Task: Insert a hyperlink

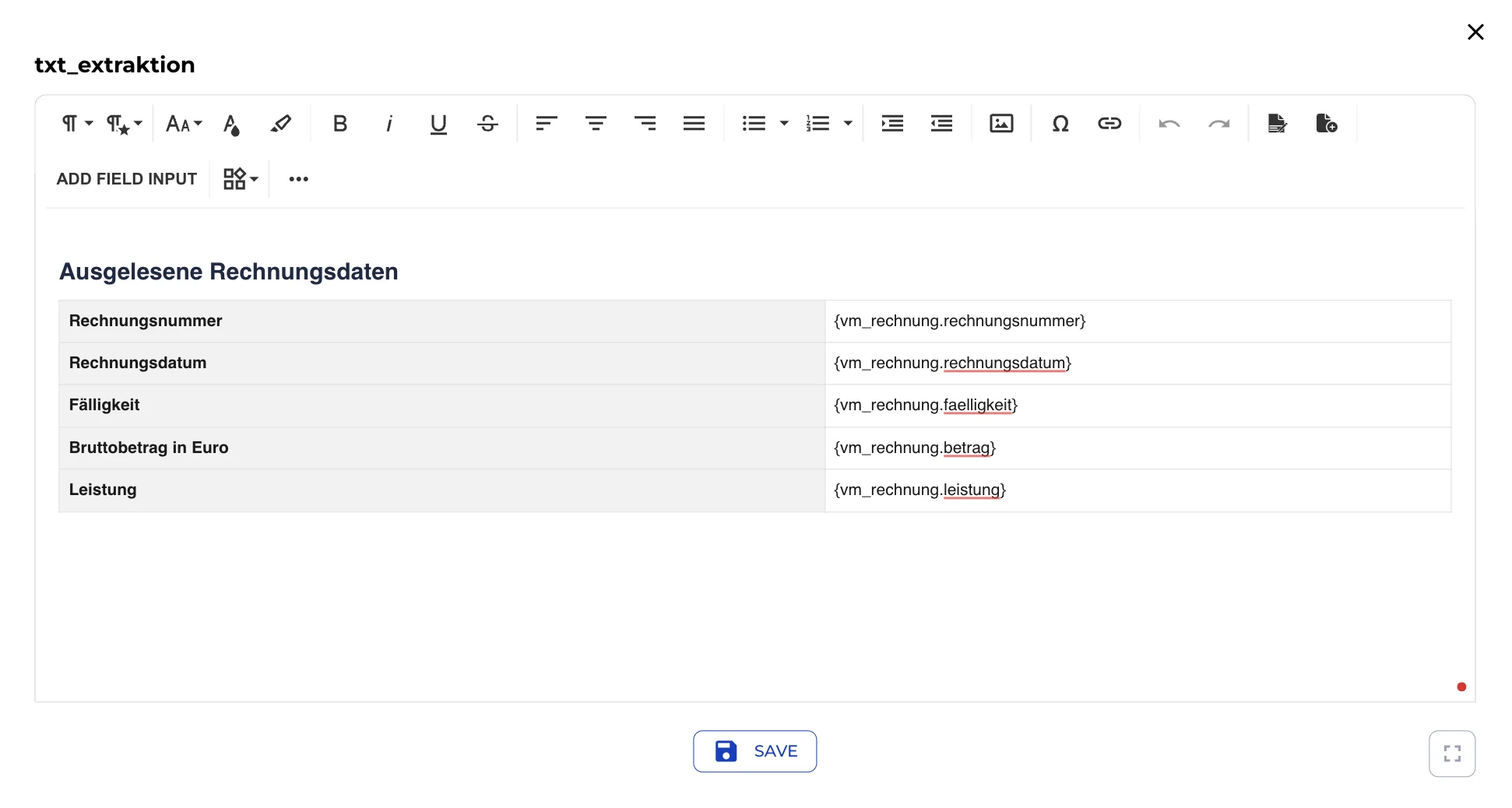Action: (x=1109, y=123)
